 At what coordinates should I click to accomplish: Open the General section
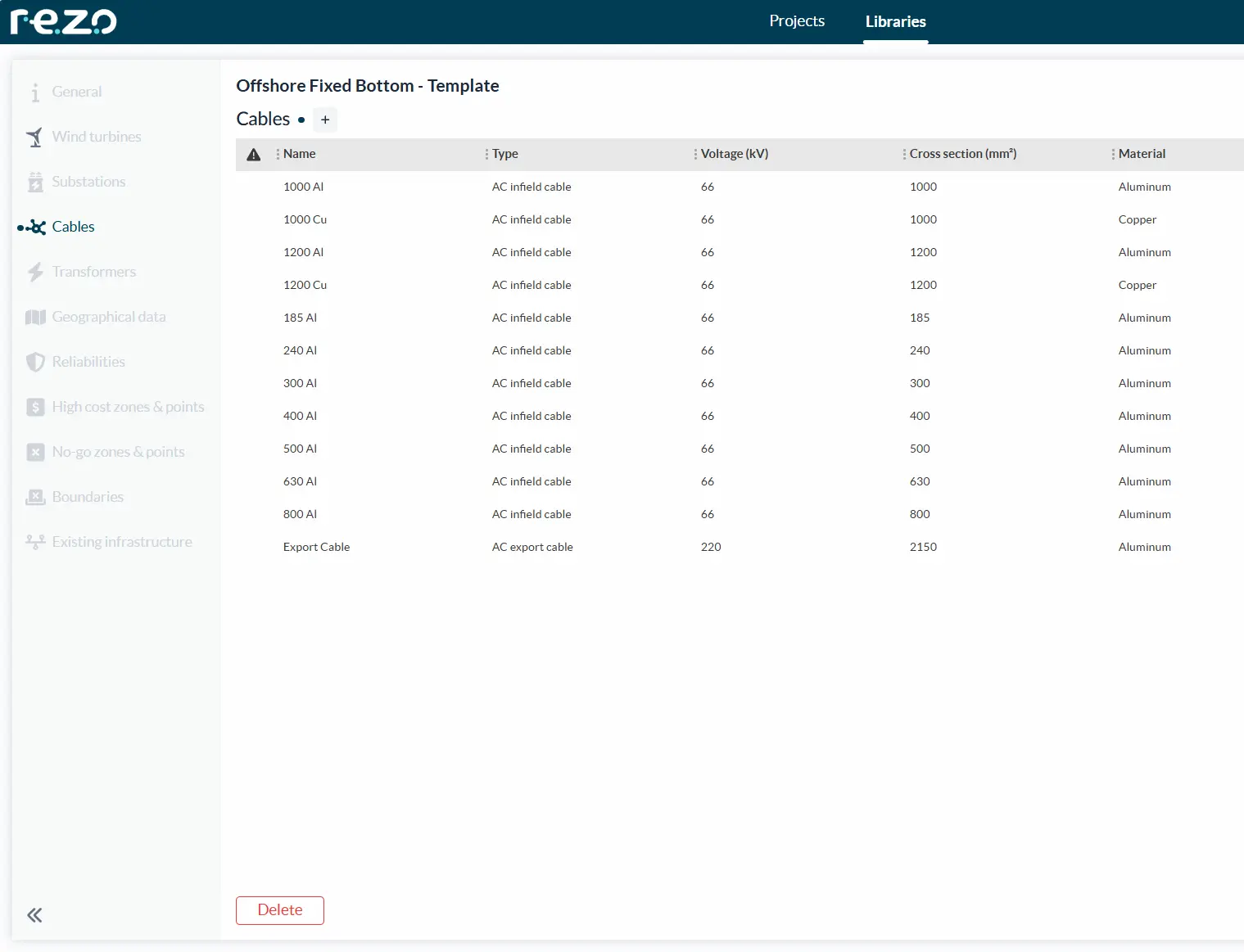[x=76, y=92]
